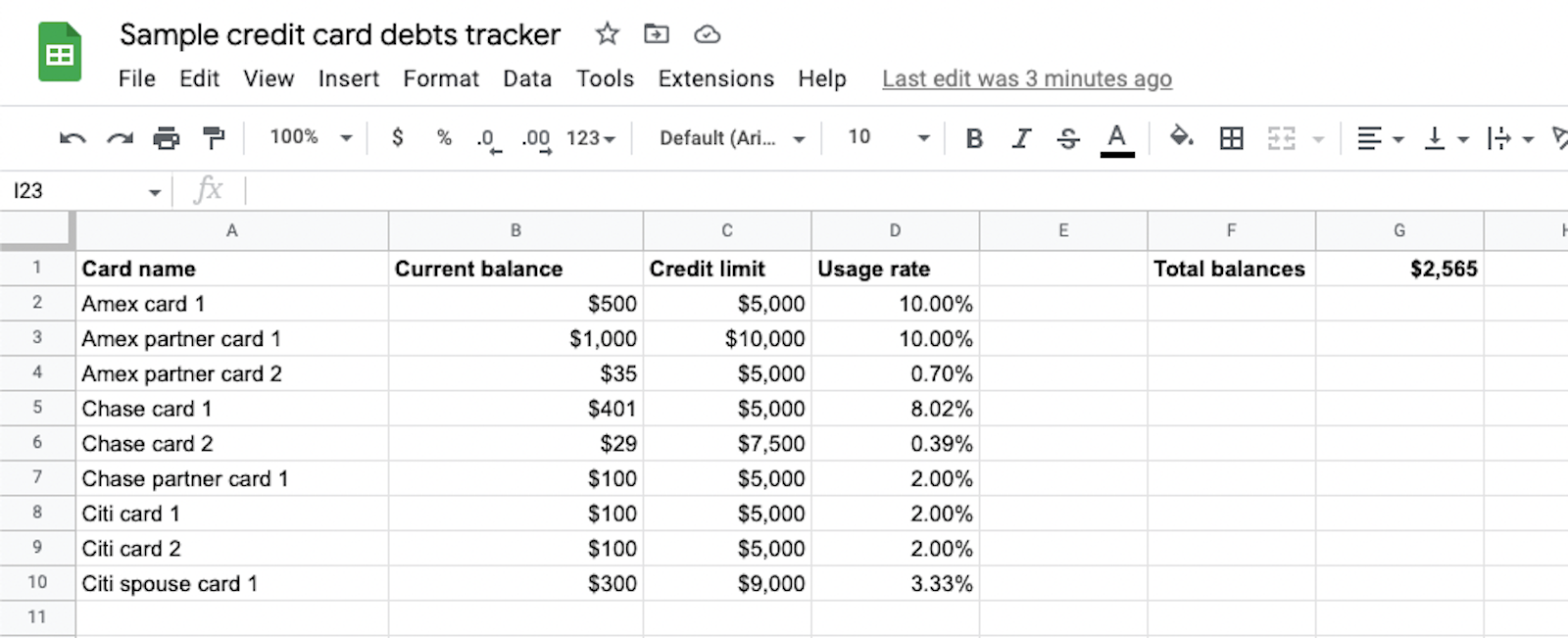Image resolution: width=1568 pixels, height=638 pixels.
Task: Select column D header
Action: pyautogui.click(x=895, y=230)
